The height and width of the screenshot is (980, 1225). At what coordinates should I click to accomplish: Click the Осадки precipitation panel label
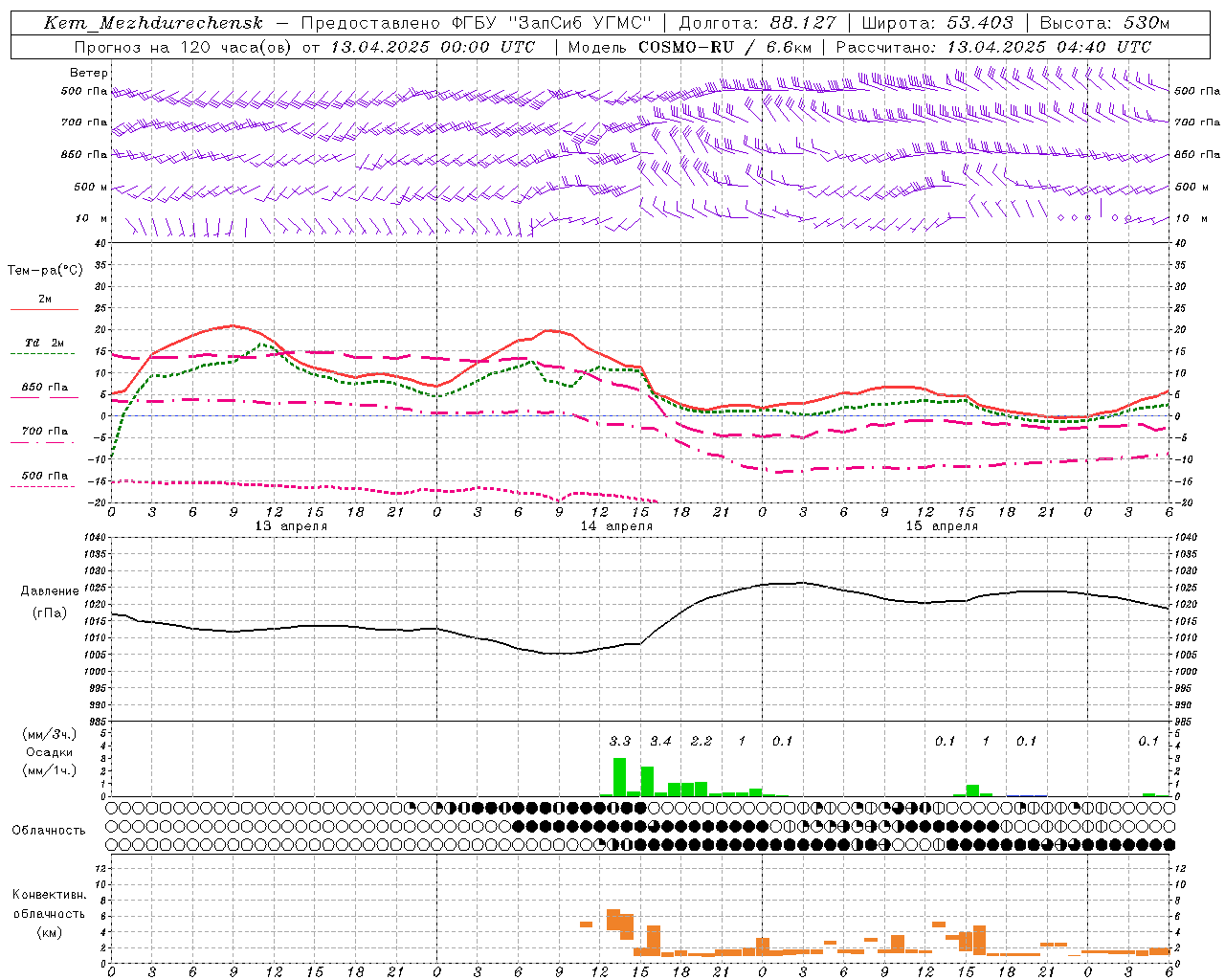click(x=49, y=752)
